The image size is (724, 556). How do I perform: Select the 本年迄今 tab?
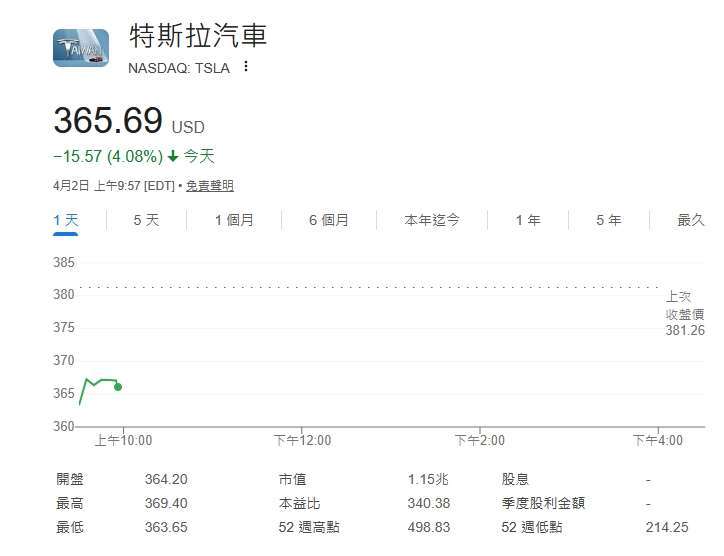click(x=432, y=220)
